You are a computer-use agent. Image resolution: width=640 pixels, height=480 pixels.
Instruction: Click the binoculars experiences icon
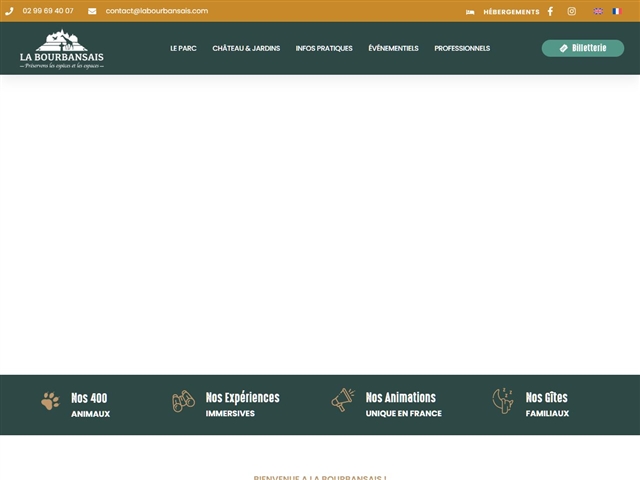[x=183, y=401]
